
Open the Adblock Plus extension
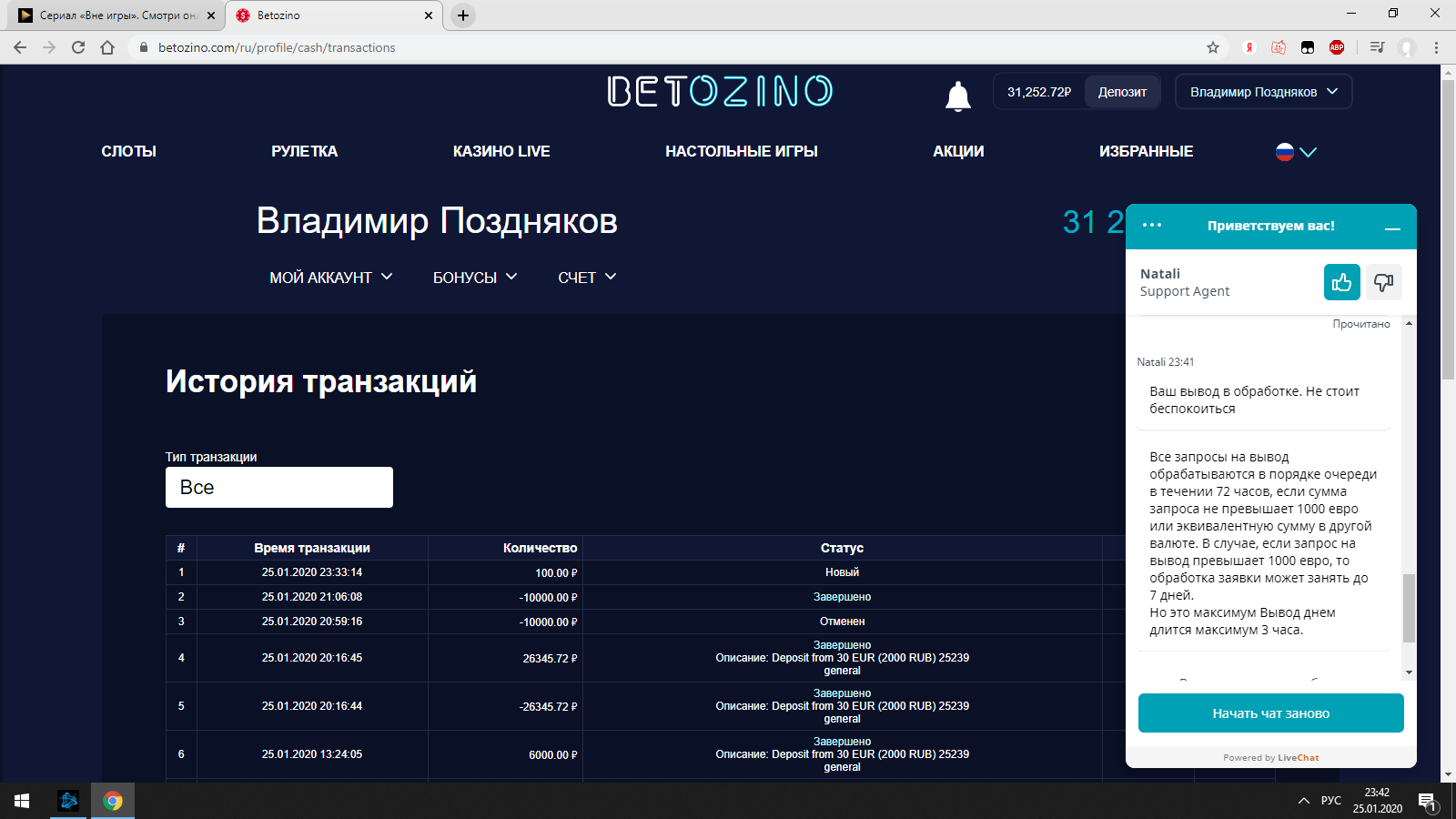pyautogui.click(x=1337, y=47)
